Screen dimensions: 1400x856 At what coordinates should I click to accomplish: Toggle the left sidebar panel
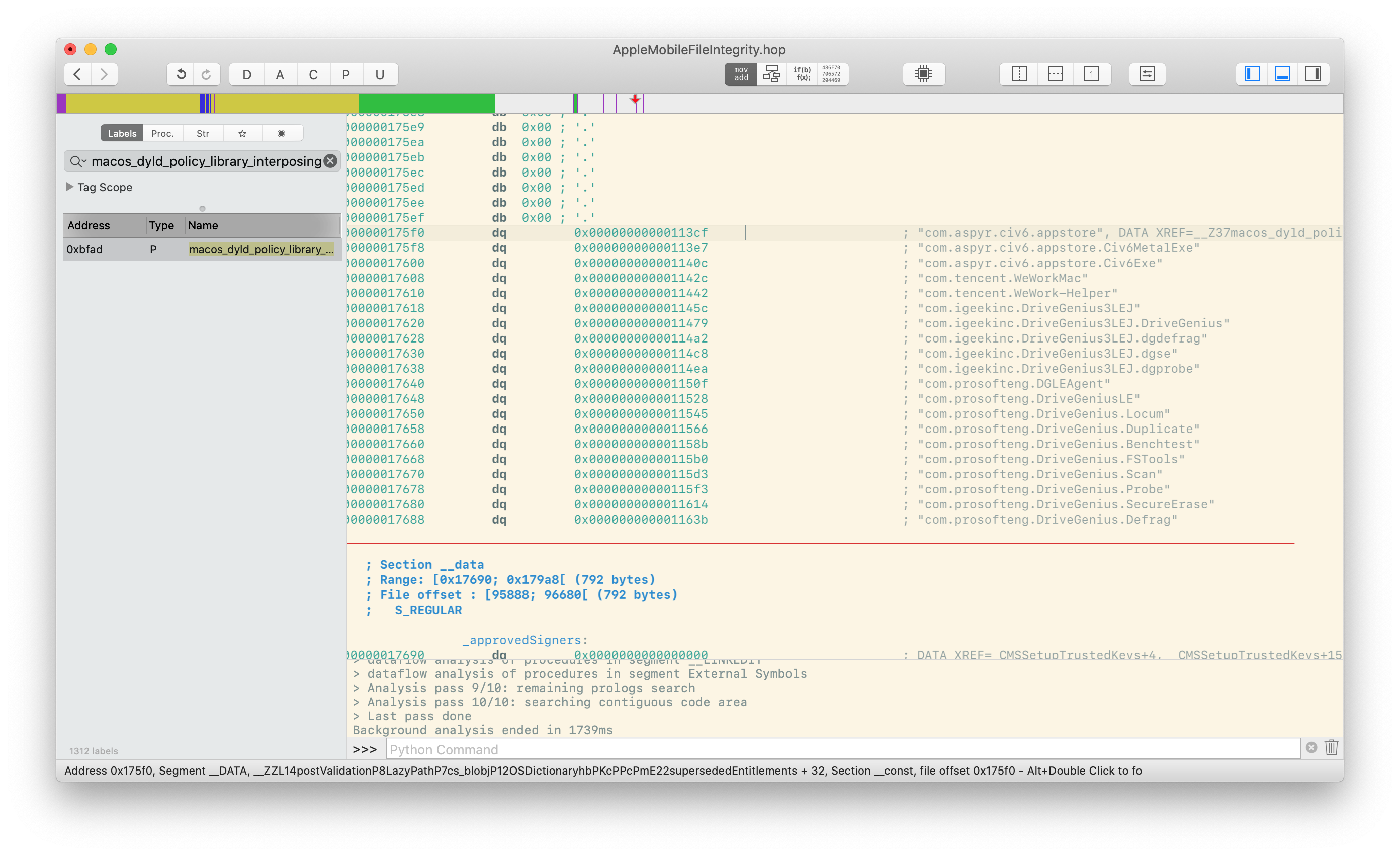click(1252, 74)
